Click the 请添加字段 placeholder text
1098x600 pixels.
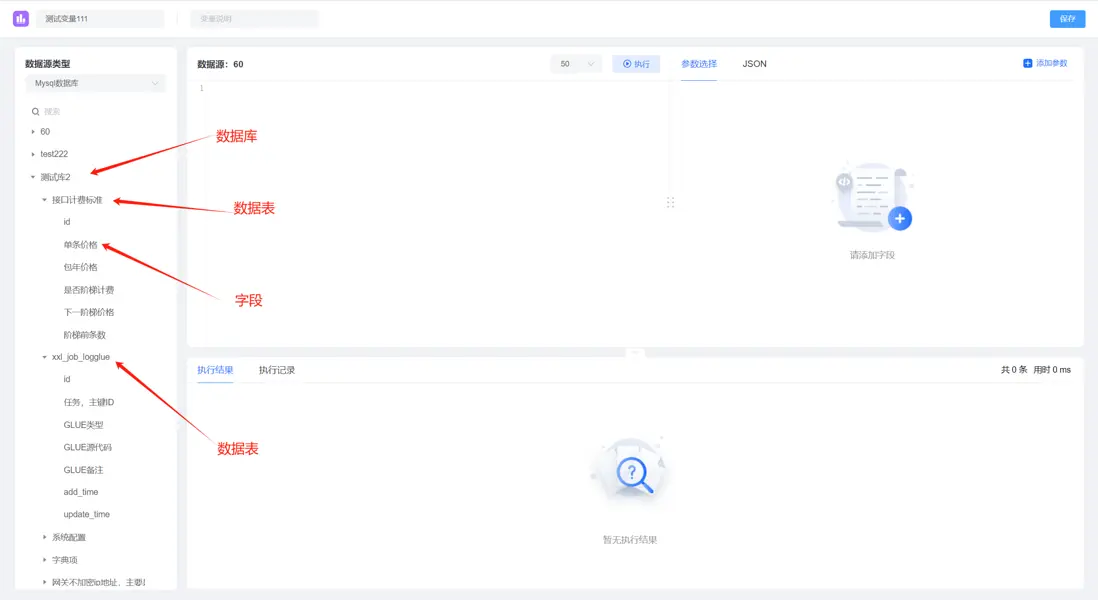[872, 255]
